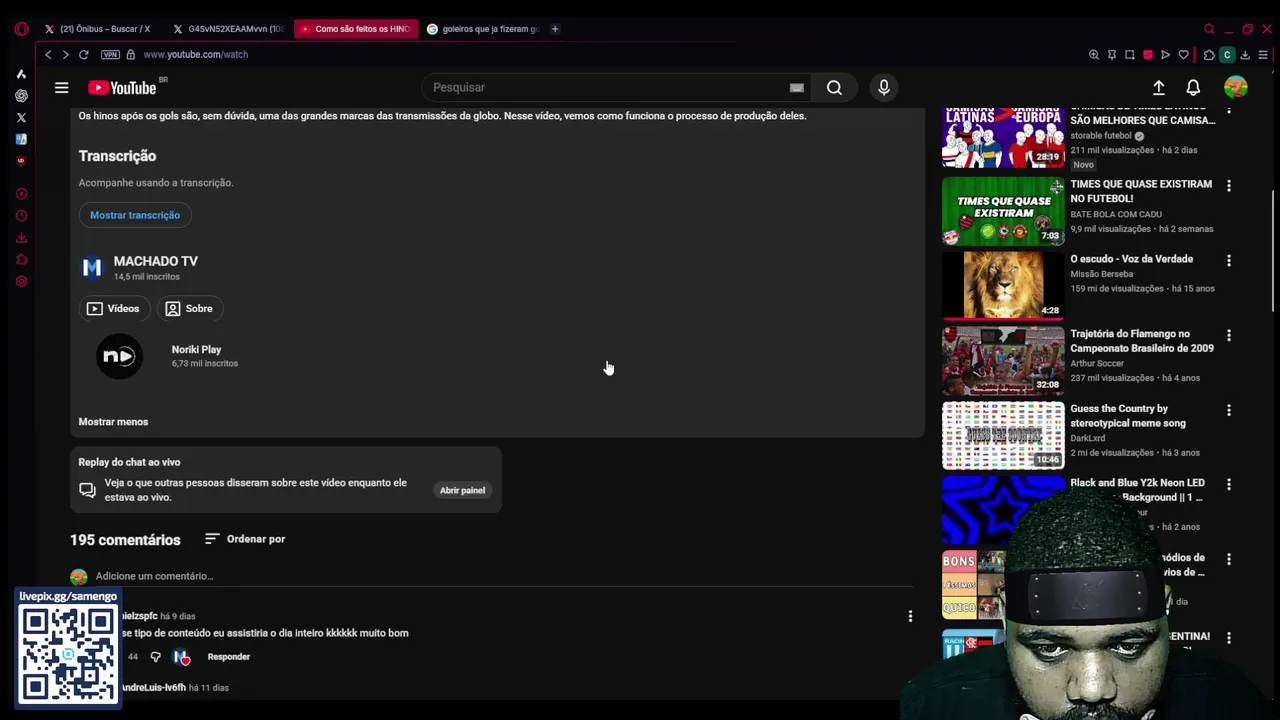Open more options for 'Guess the Country'
Image resolution: width=1280 pixels, height=720 pixels.
point(1229,411)
